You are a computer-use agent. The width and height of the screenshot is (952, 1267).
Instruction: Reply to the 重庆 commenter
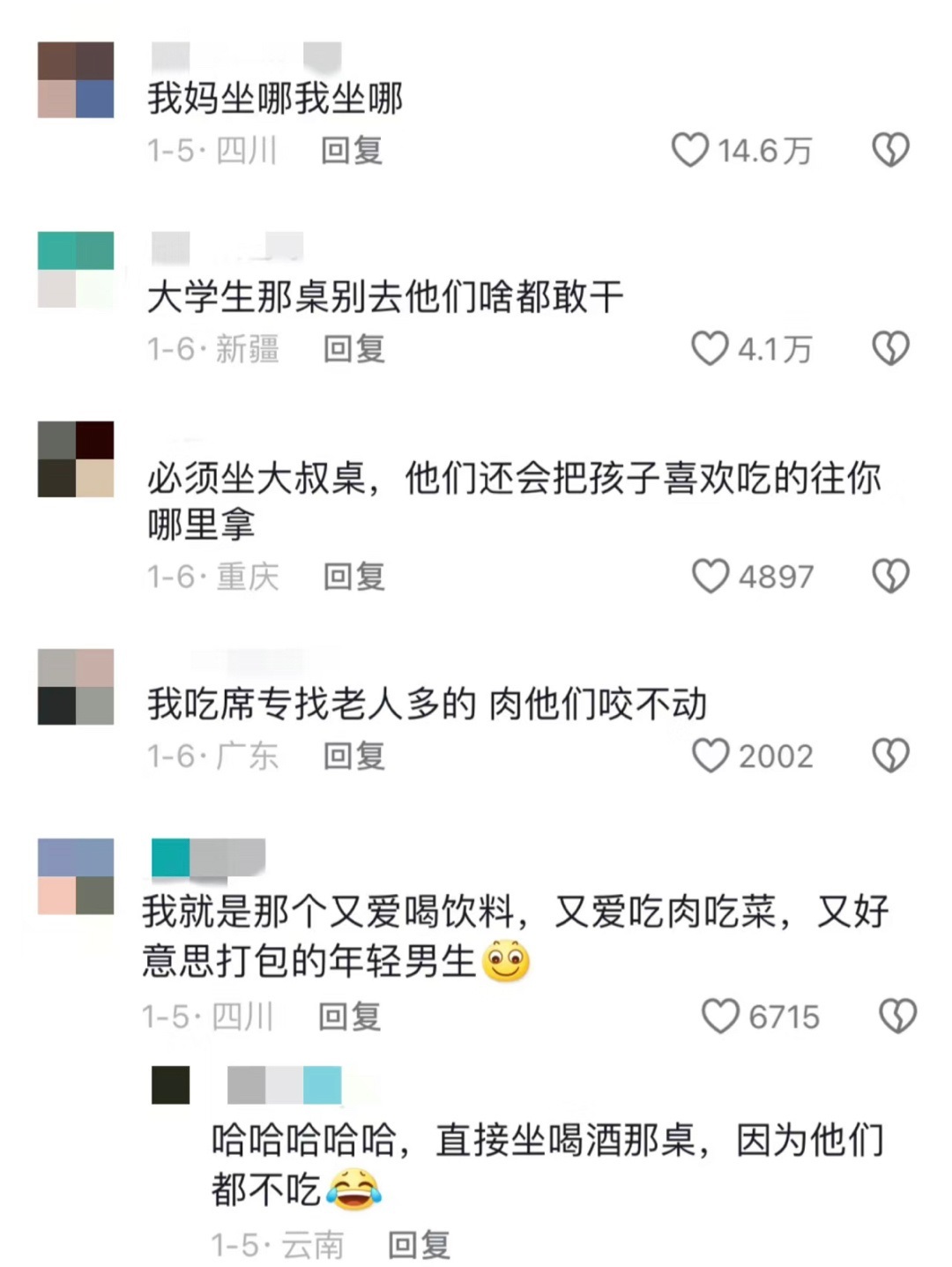click(353, 577)
